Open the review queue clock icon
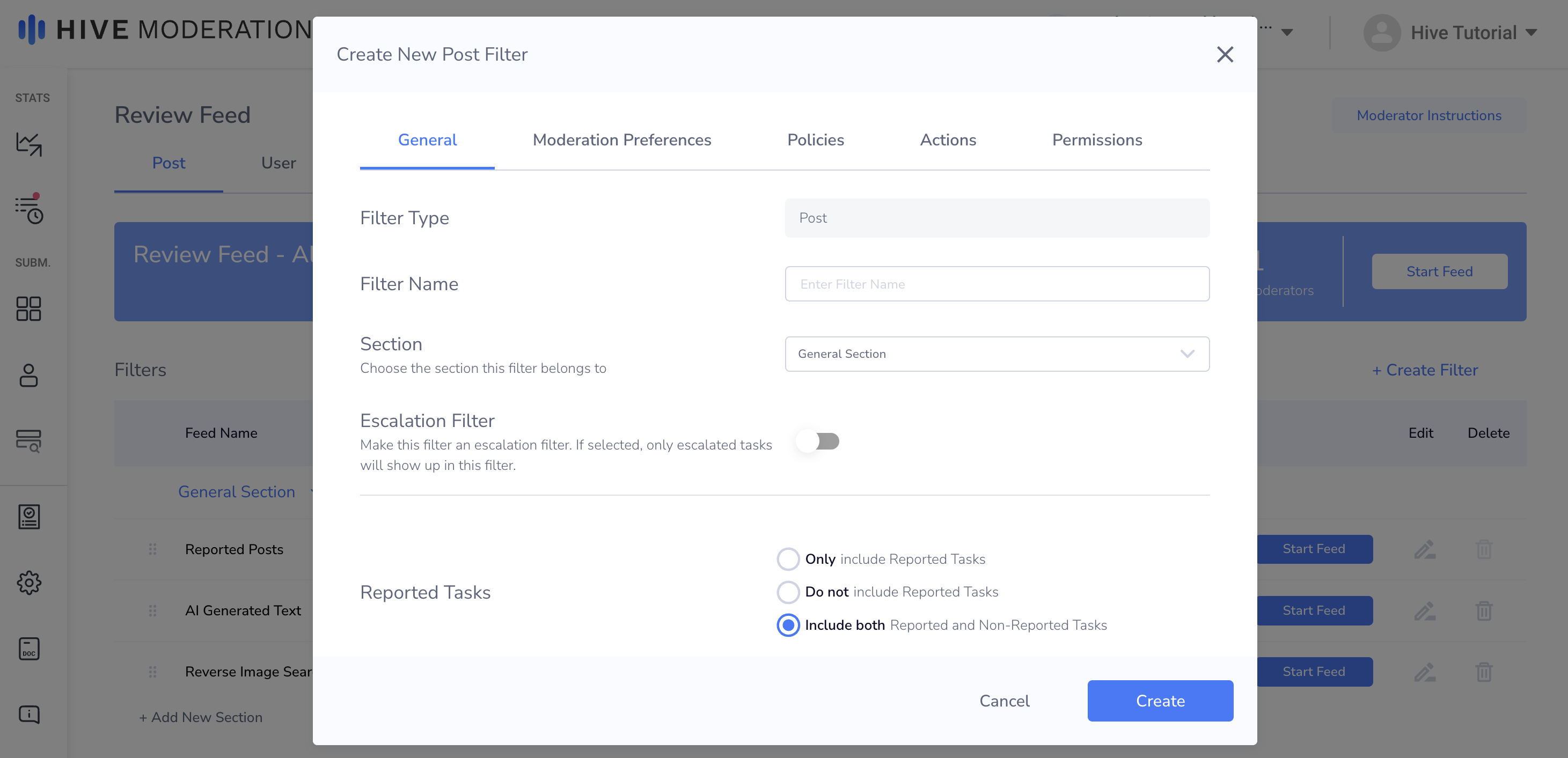The height and width of the screenshot is (758, 1568). tap(28, 210)
